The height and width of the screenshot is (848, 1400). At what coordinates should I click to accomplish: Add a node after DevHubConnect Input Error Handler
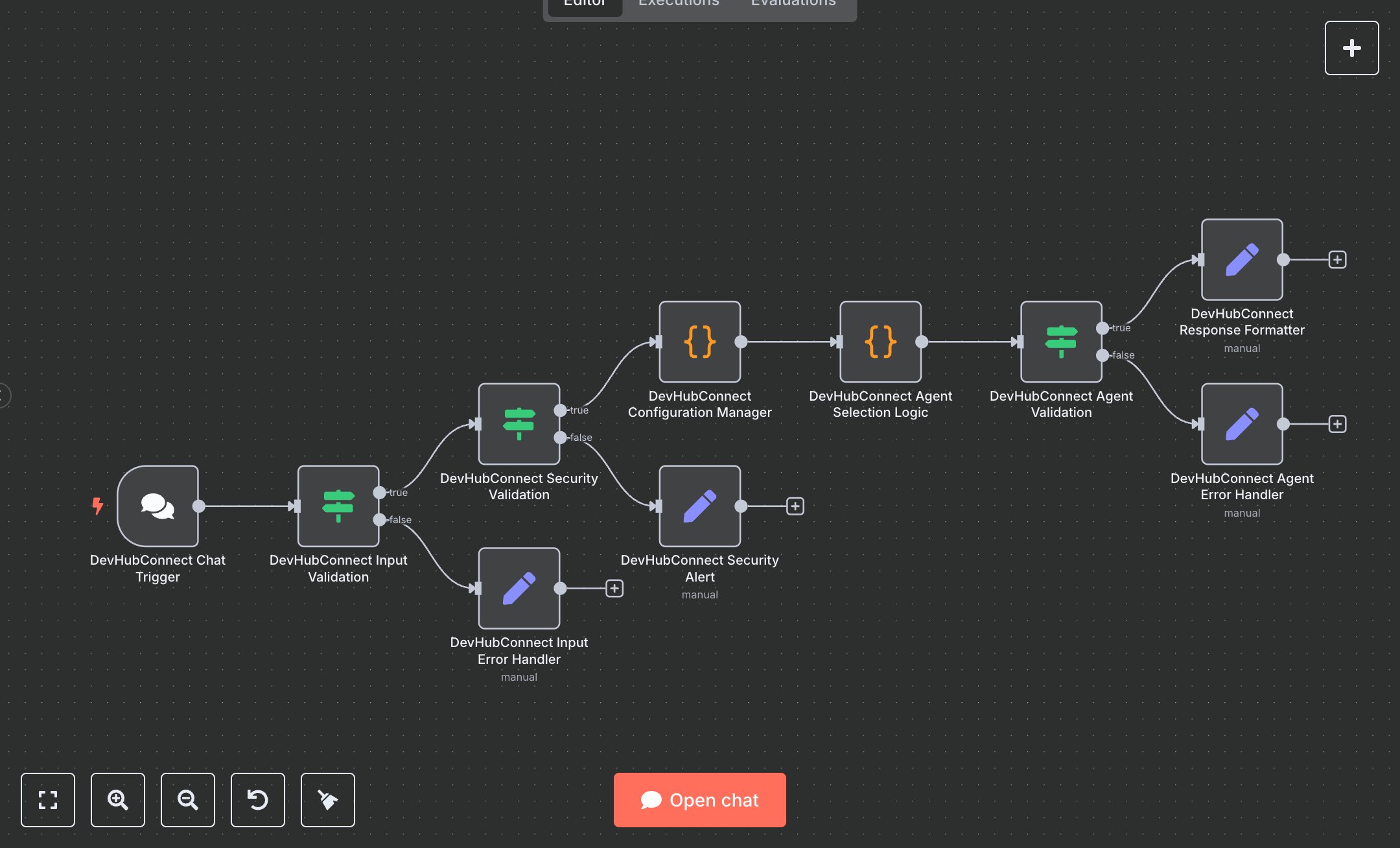pyautogui.click(x=614, y=589)
